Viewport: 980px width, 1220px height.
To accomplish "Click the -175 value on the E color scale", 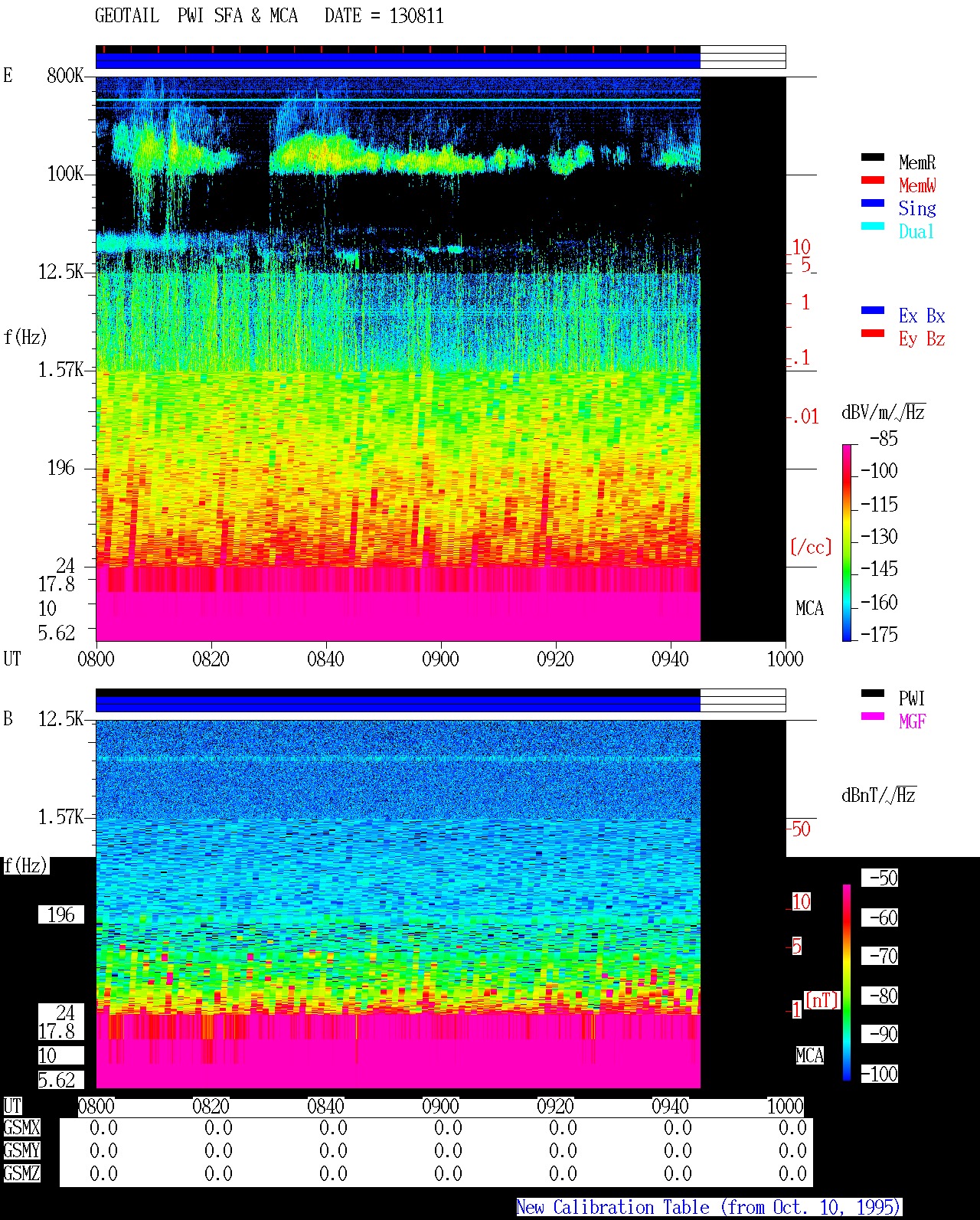I will [x=879, y=634].
